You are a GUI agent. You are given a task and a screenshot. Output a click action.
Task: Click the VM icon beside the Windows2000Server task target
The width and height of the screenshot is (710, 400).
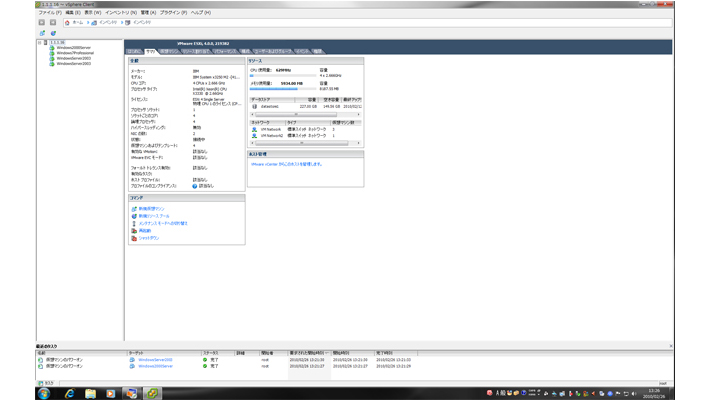[x=132, y=366]
